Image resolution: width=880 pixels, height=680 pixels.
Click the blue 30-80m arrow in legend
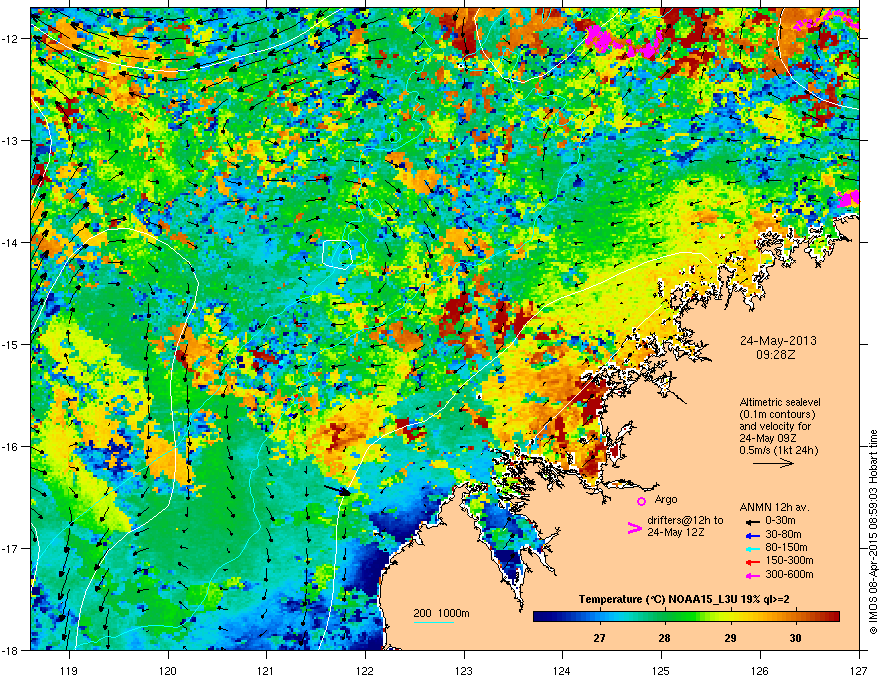click(753, 535)
